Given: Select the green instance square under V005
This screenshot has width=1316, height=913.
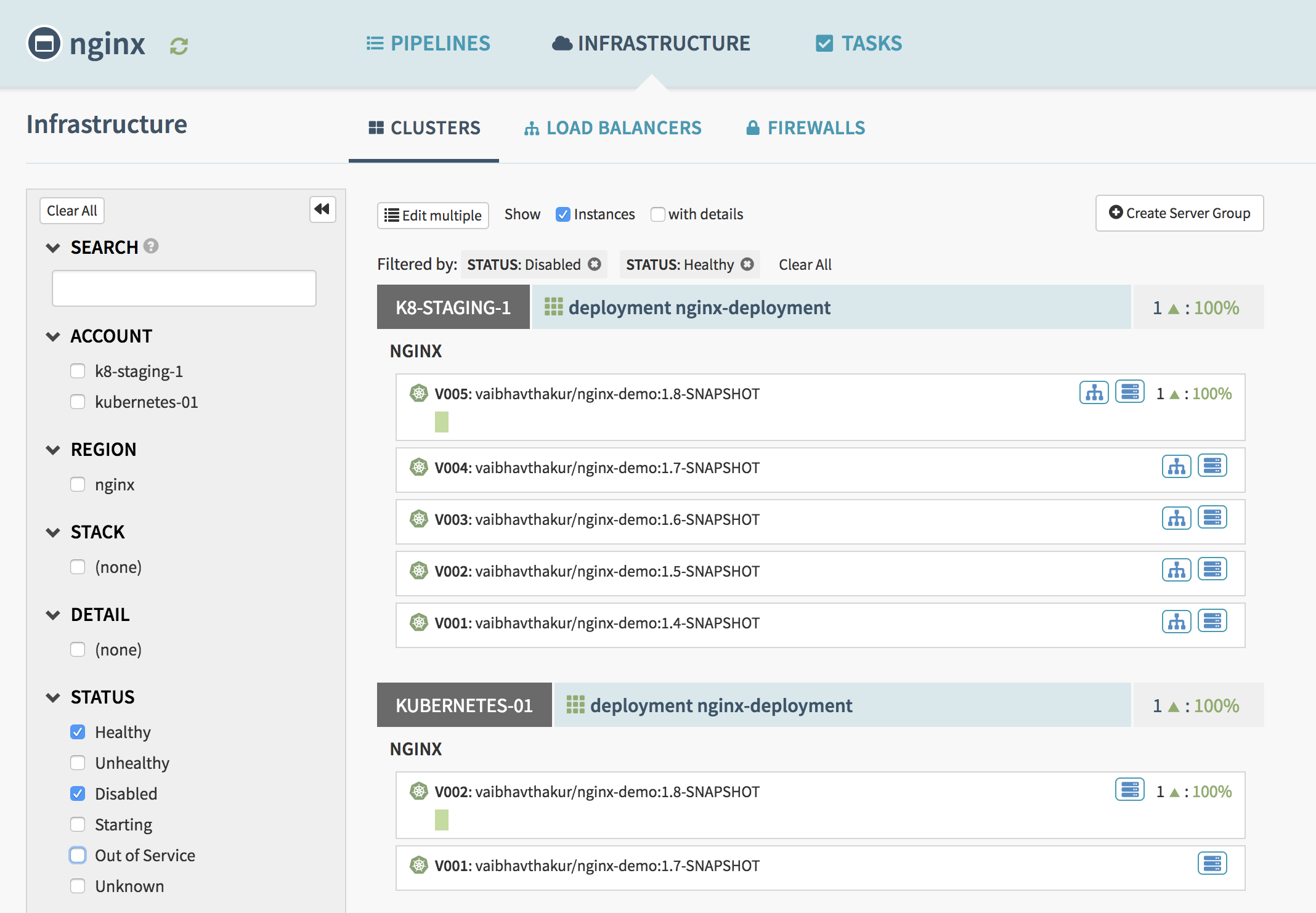Looking at the screenshot, I should click(x=442, y=422).
